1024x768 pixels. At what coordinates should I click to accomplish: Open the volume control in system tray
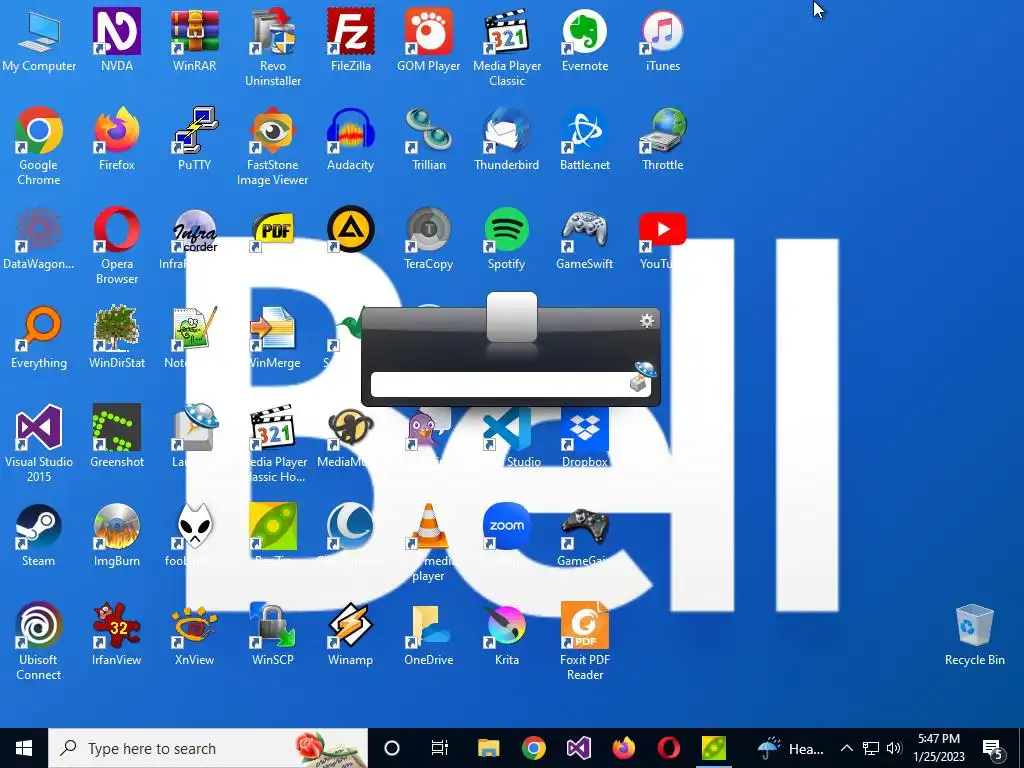point(895,748)
